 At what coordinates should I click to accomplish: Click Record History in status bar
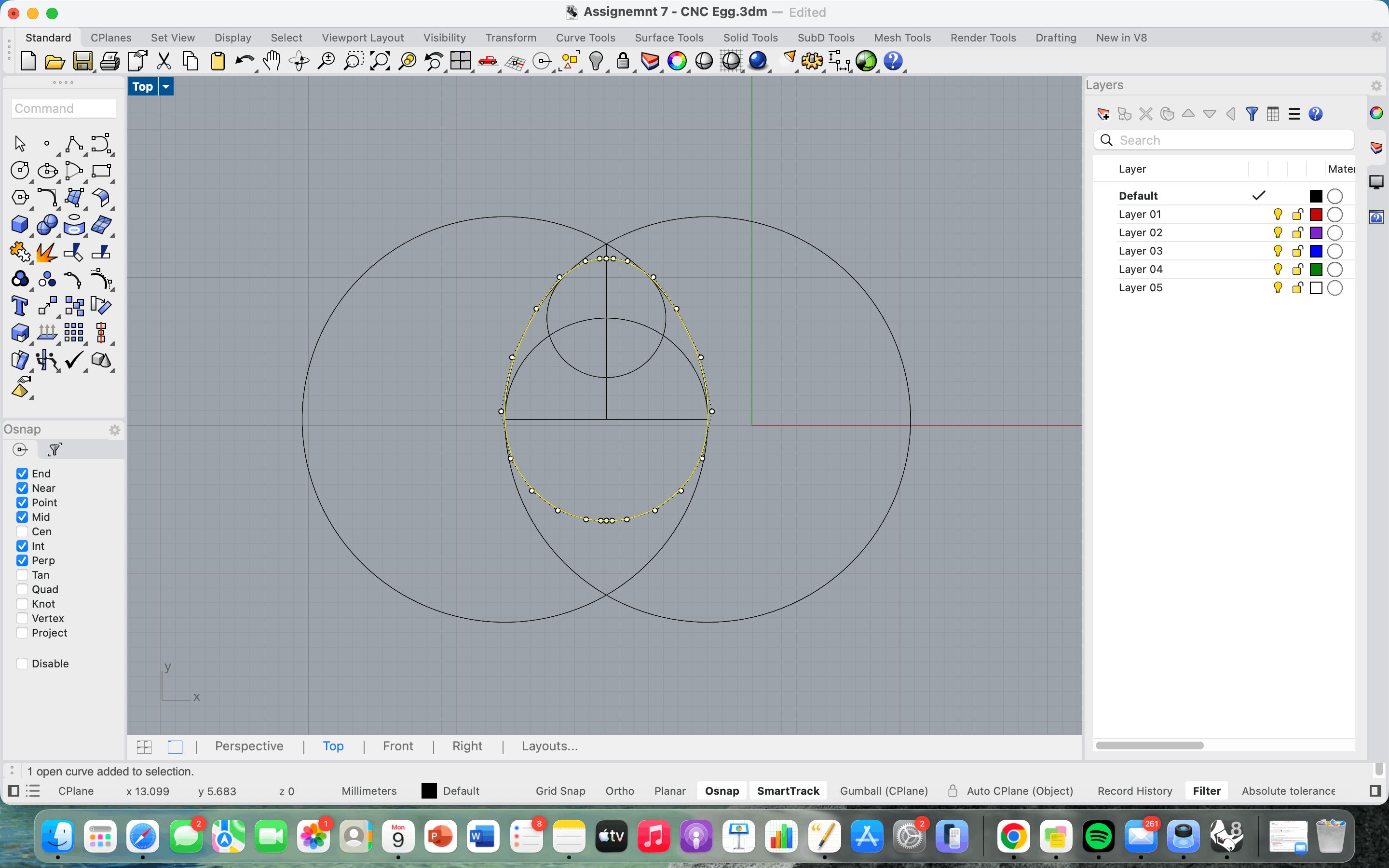click(1134, 790)
